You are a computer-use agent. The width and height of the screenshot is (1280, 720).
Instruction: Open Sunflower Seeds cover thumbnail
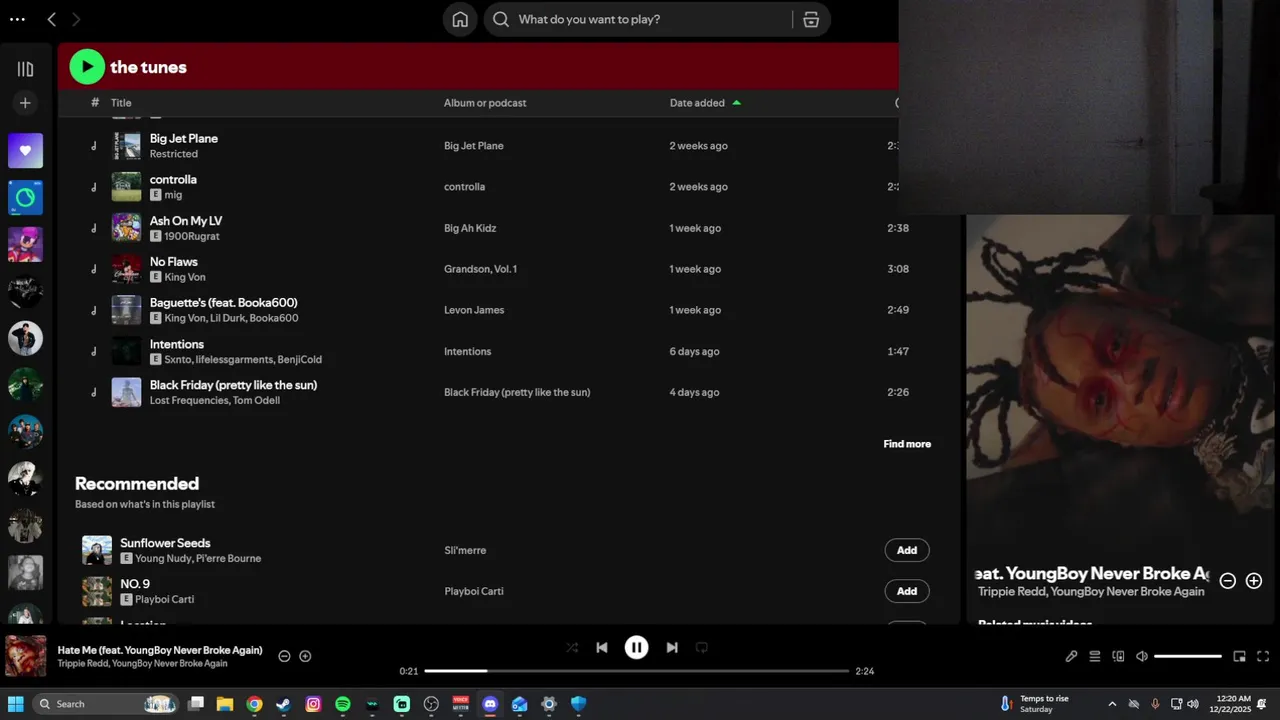tap(97, 550)
